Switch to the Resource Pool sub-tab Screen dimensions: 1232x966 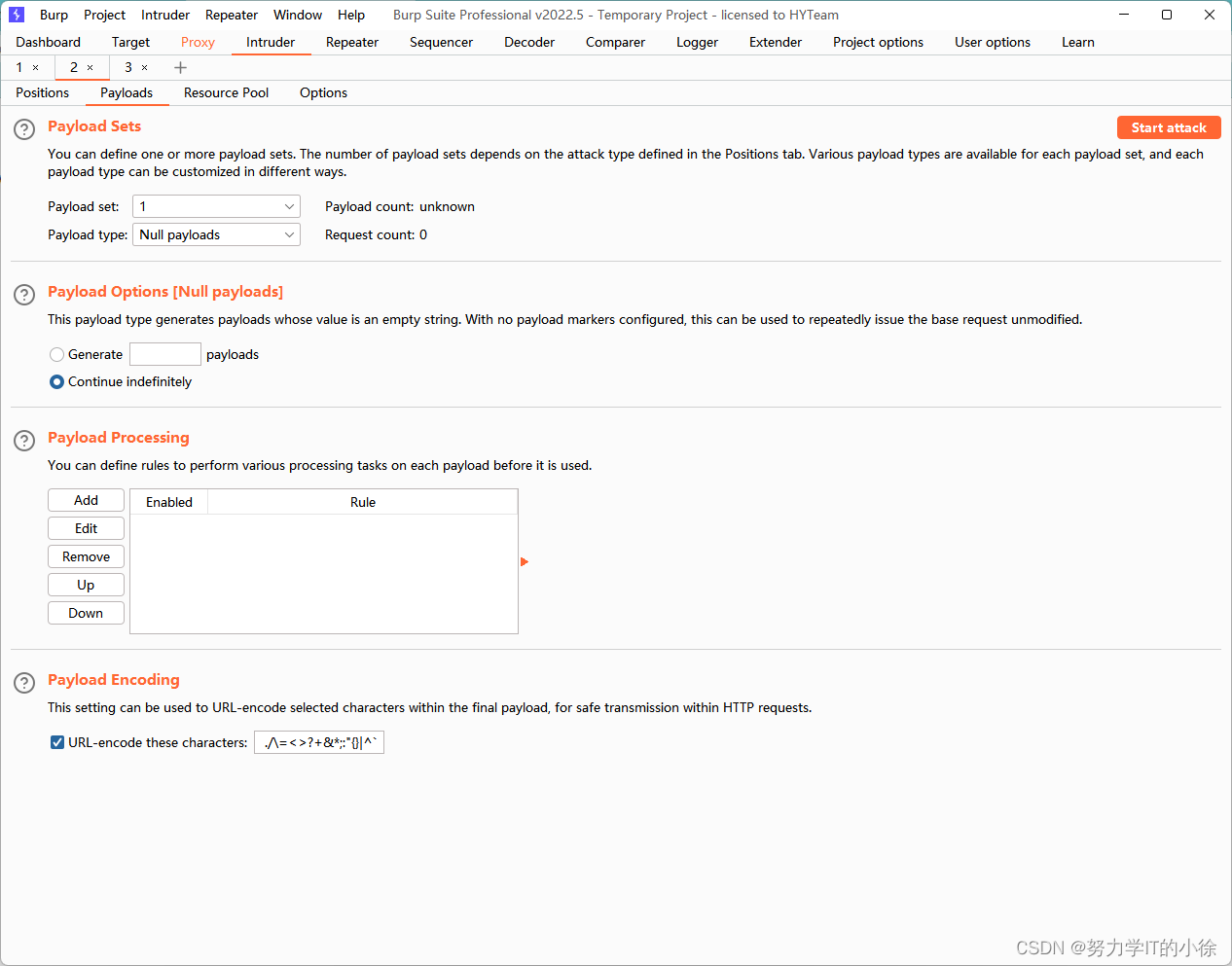click(226, 92)
